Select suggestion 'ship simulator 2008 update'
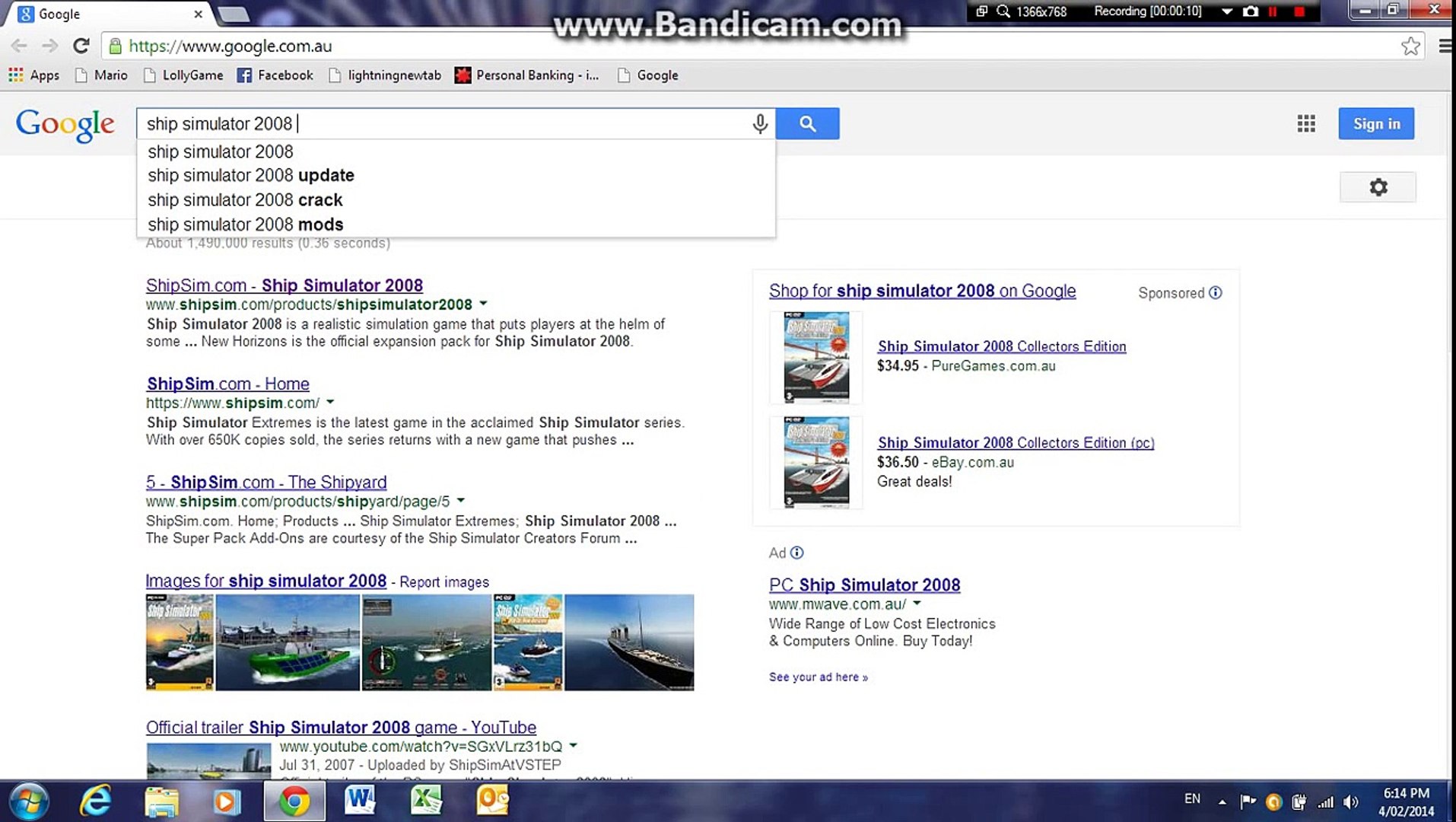Viewport: 1456px width, 822px height. [x=456, y=176]
